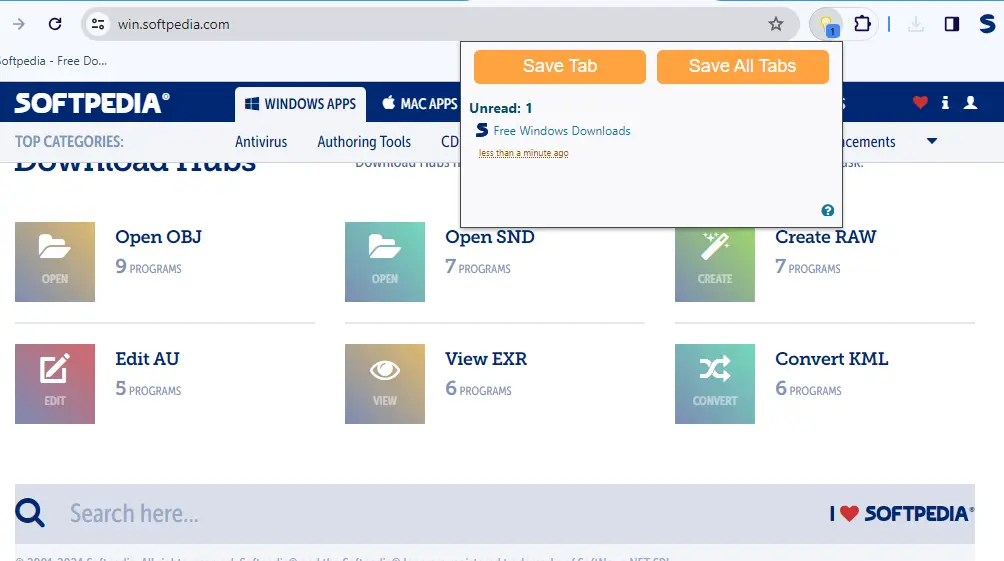Click the red heart icon in Softpedia header
Viewport: 1004px width, 561px height.
tap(920, 103)
